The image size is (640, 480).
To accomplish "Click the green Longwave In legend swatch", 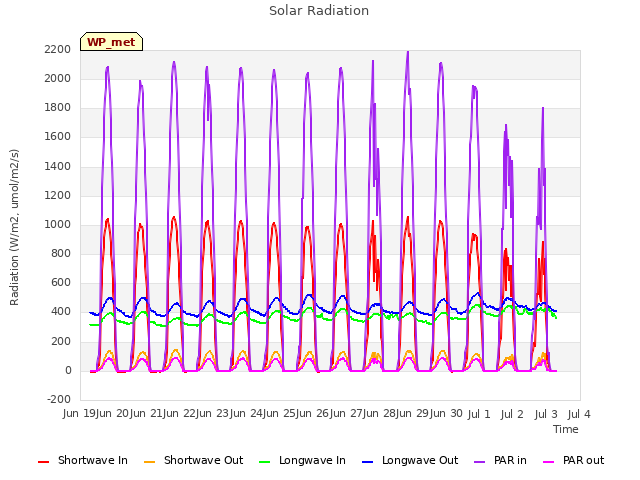I will click(x=264, y=462).
